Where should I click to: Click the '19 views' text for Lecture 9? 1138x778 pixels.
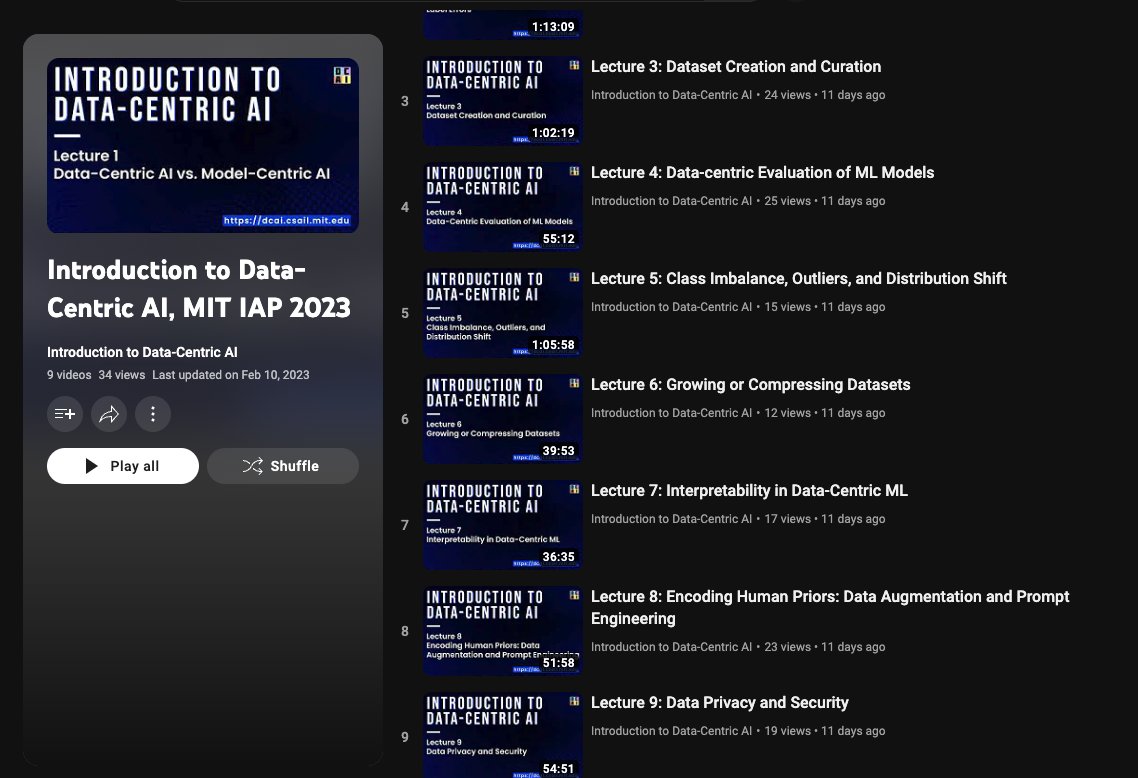787,732
